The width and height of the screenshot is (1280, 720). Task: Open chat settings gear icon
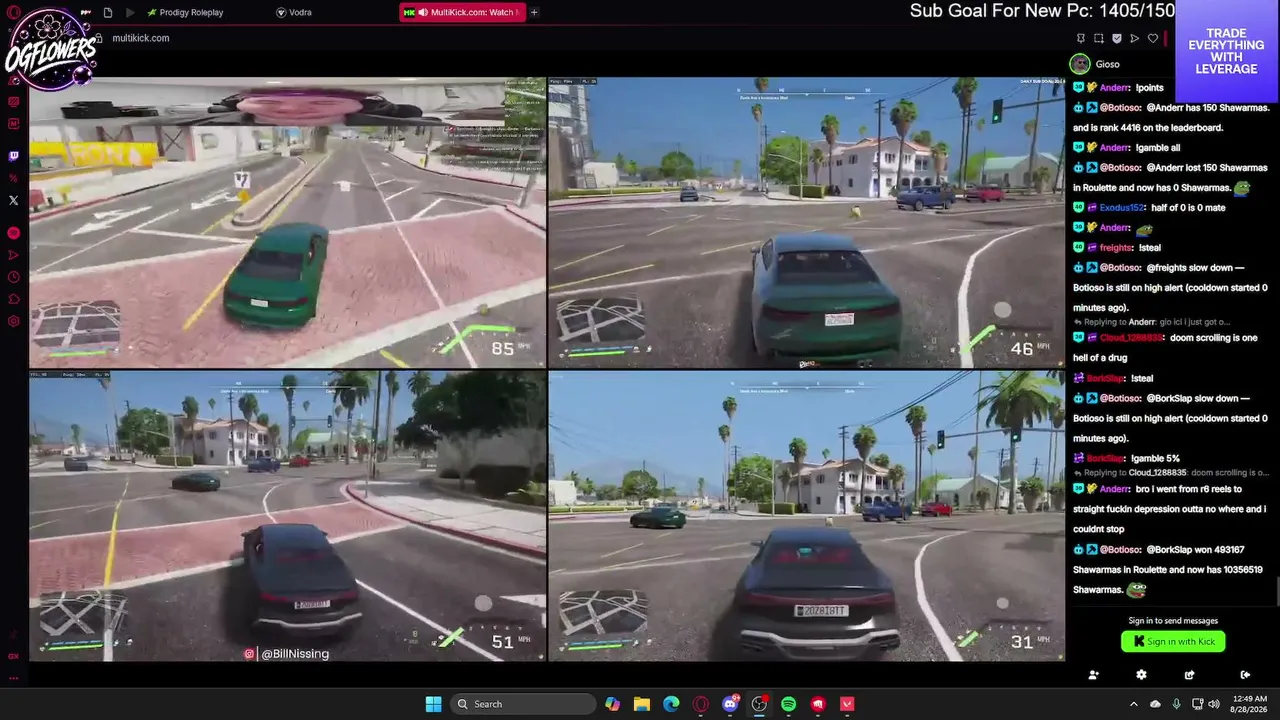coord(1141,675)
